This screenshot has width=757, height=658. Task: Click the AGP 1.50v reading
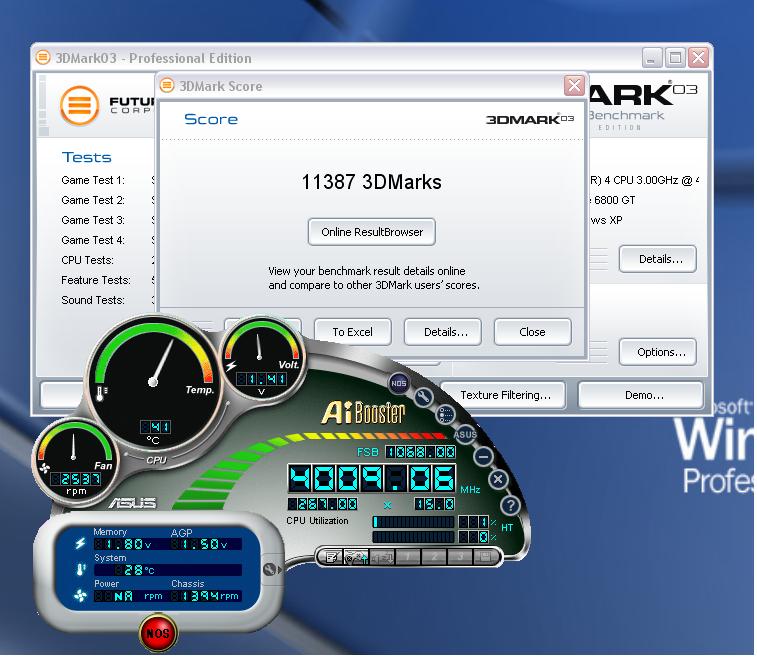(x=200, y=544)
